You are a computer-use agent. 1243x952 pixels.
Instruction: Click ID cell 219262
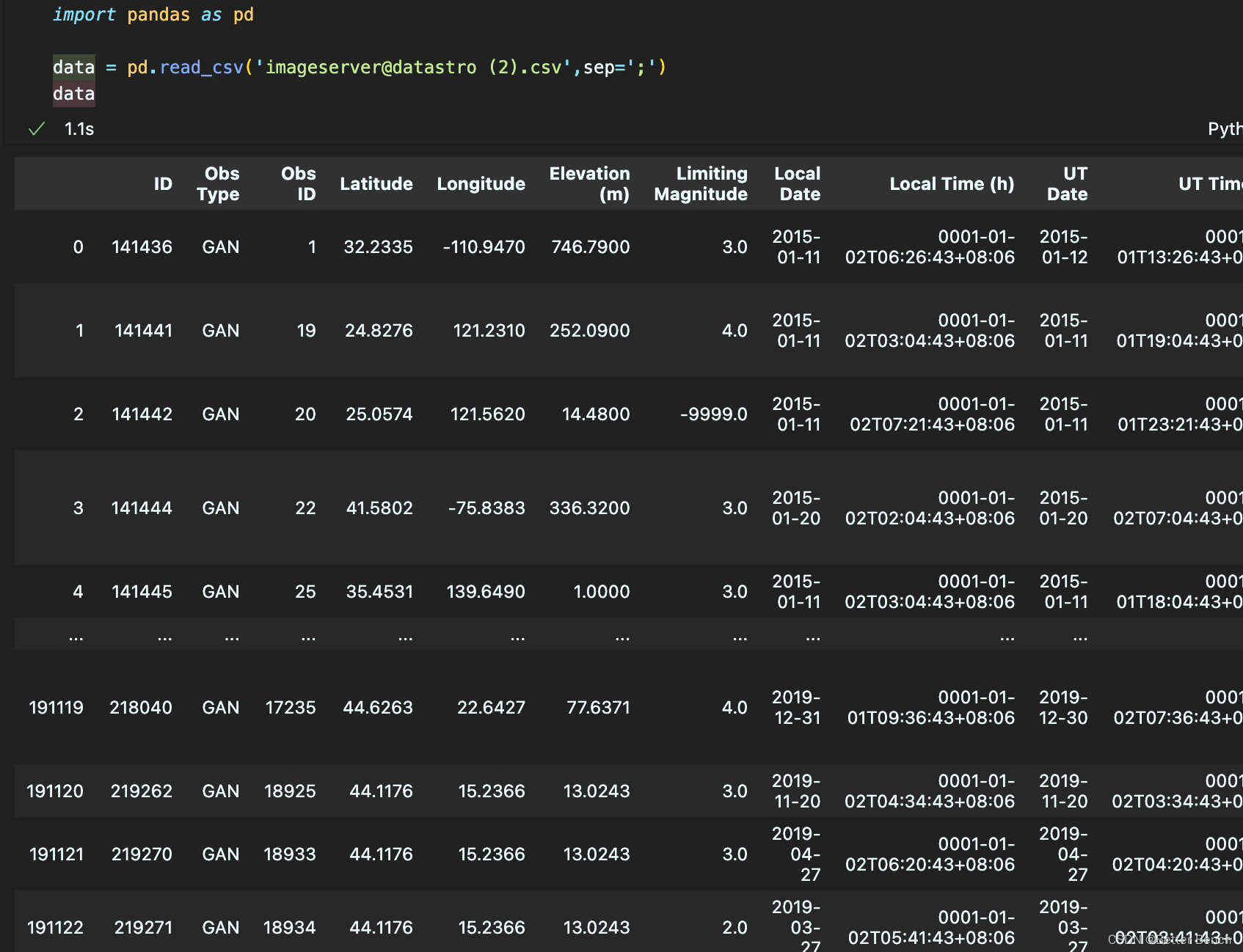coord(142,791)
